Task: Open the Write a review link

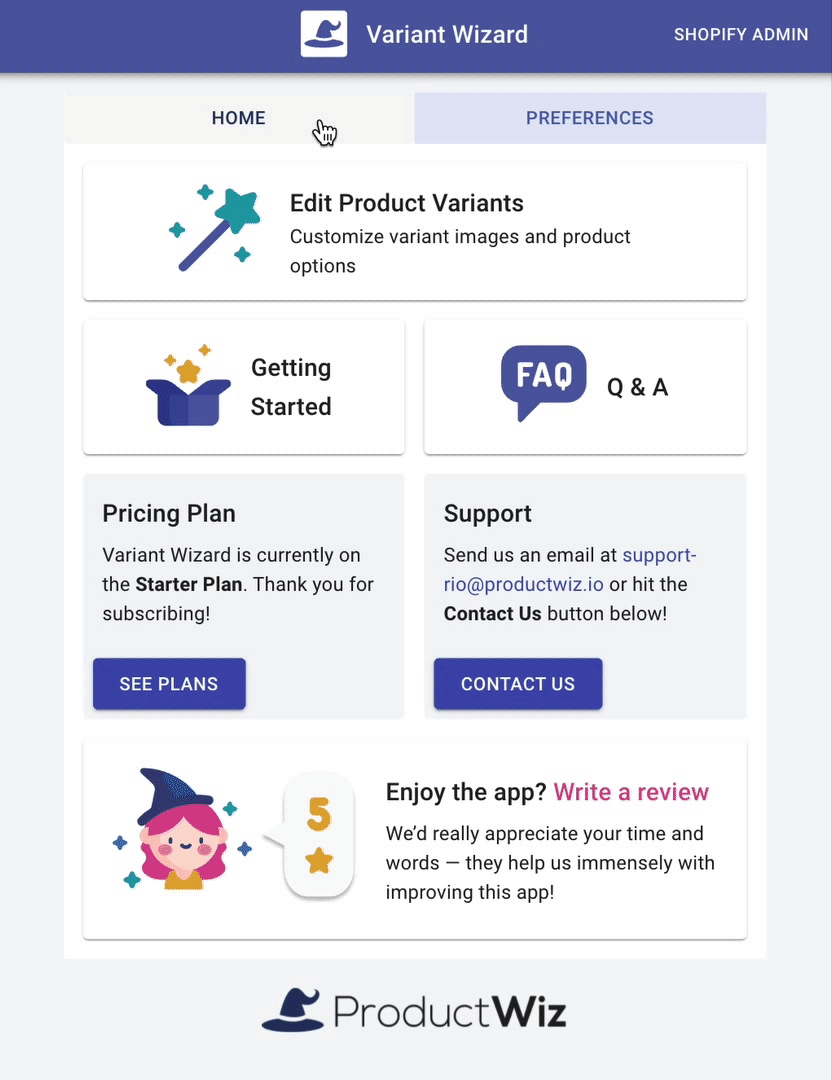Action: [631, 791]
